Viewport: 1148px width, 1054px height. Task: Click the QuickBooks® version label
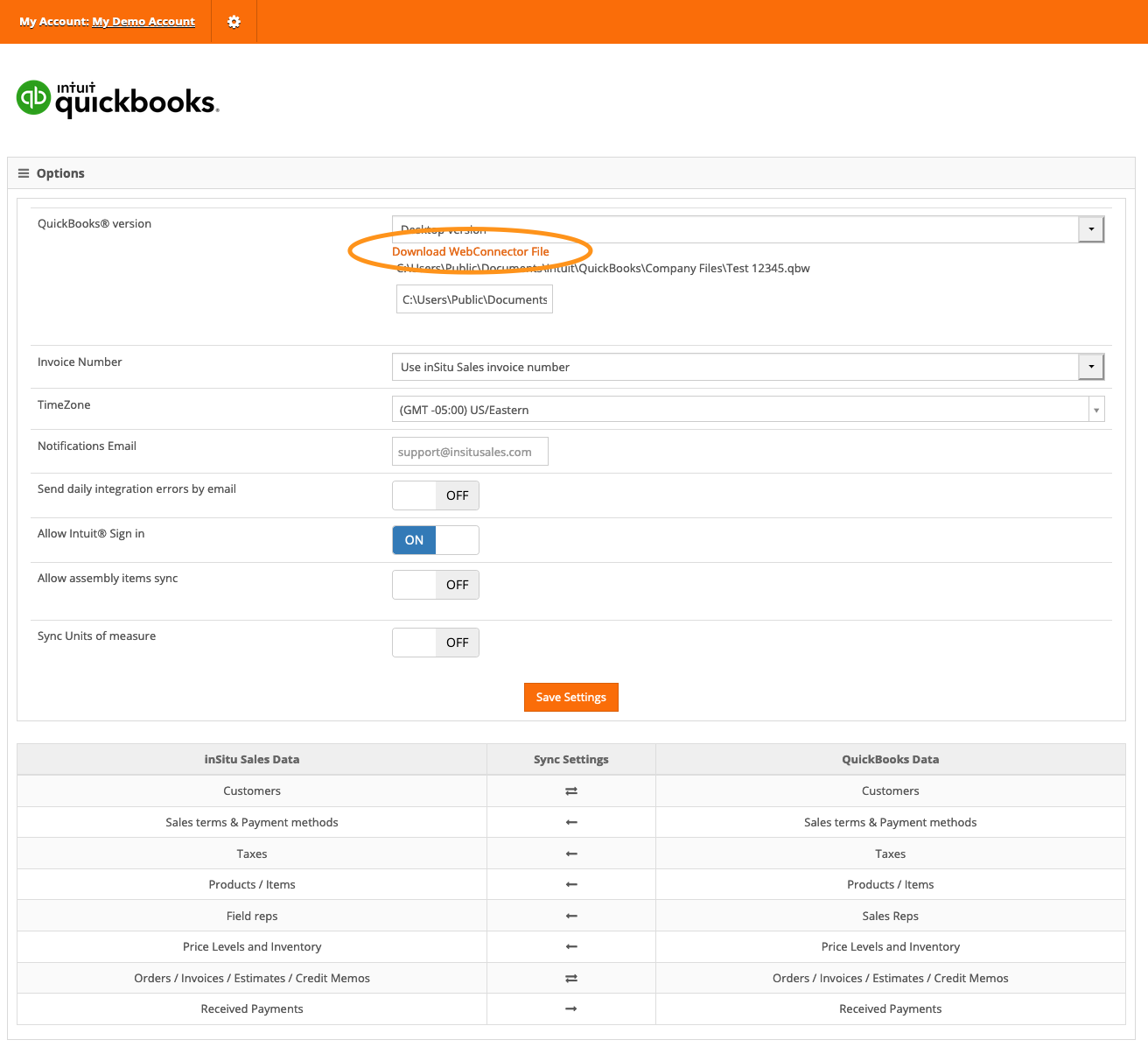[x=94, y=224]
